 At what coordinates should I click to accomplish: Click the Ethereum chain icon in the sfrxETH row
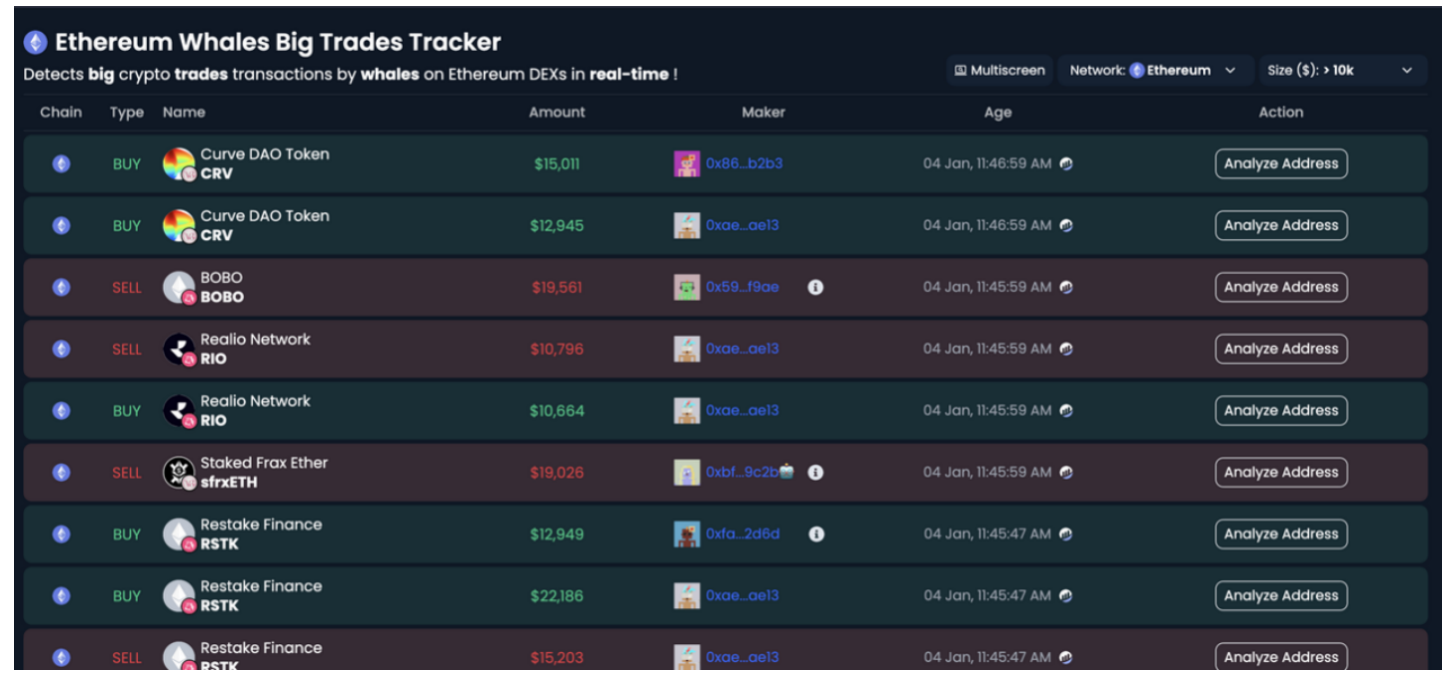point(61,472)
